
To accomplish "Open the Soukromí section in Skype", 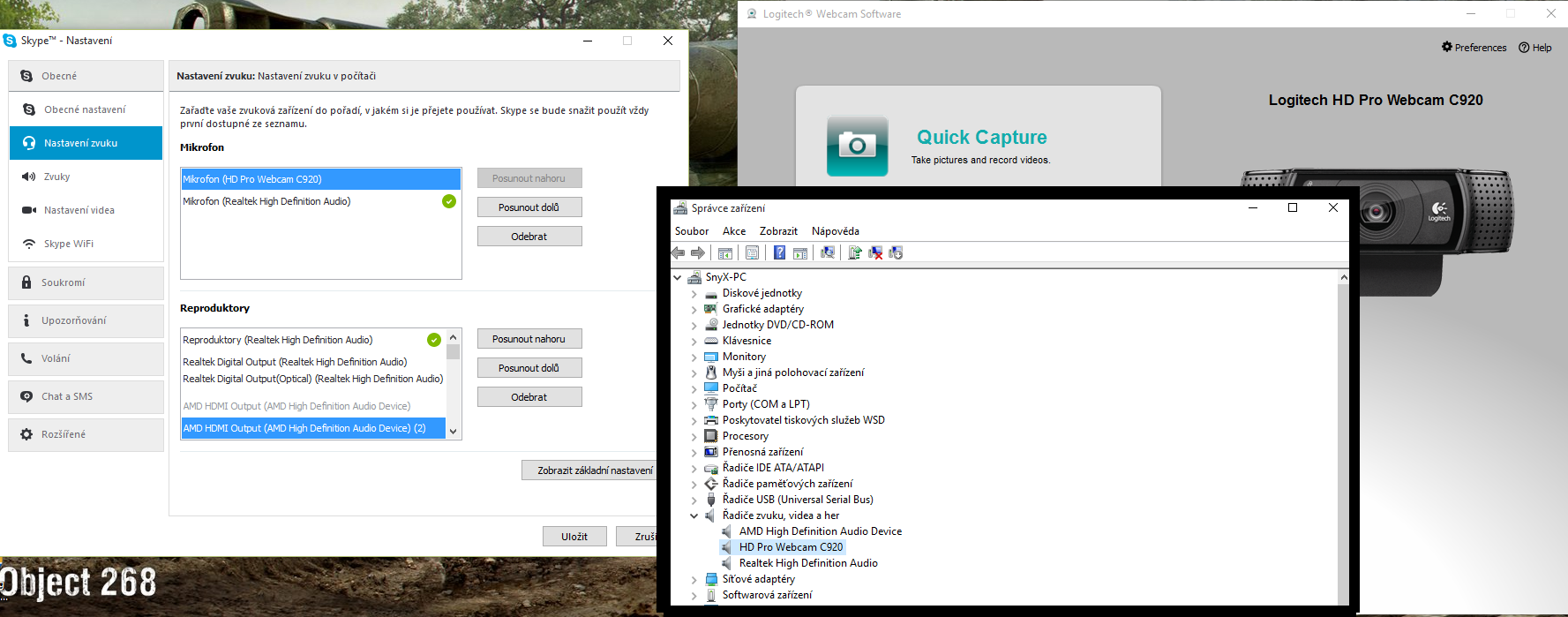I will pyautogui.click(x=86, y=282).
